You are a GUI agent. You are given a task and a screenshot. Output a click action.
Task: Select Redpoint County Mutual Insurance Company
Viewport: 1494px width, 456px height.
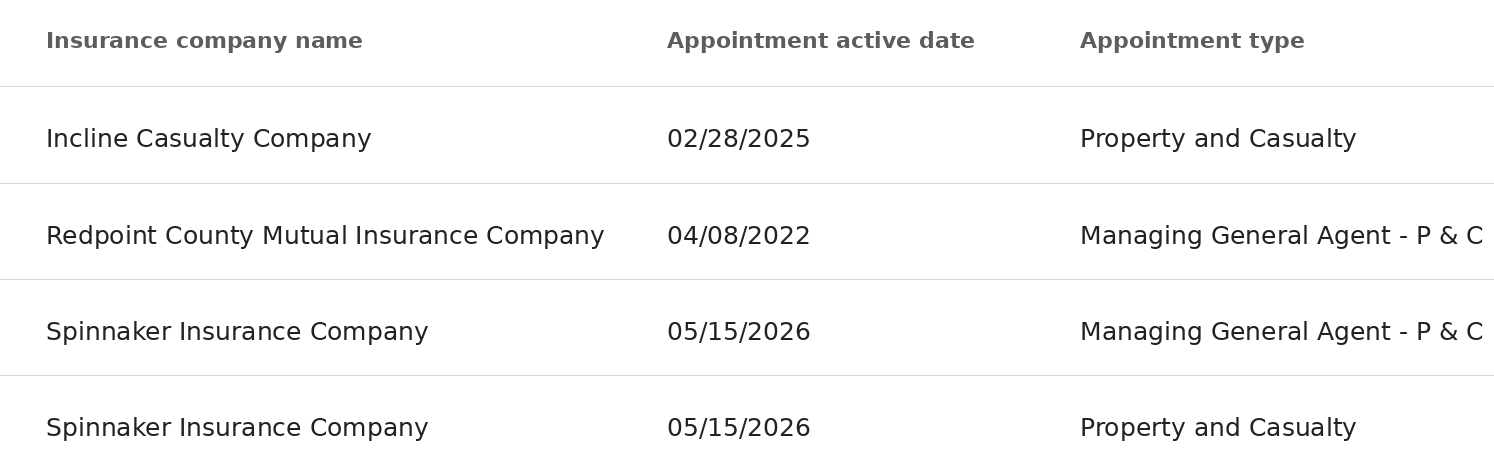(x=325, y=237)
